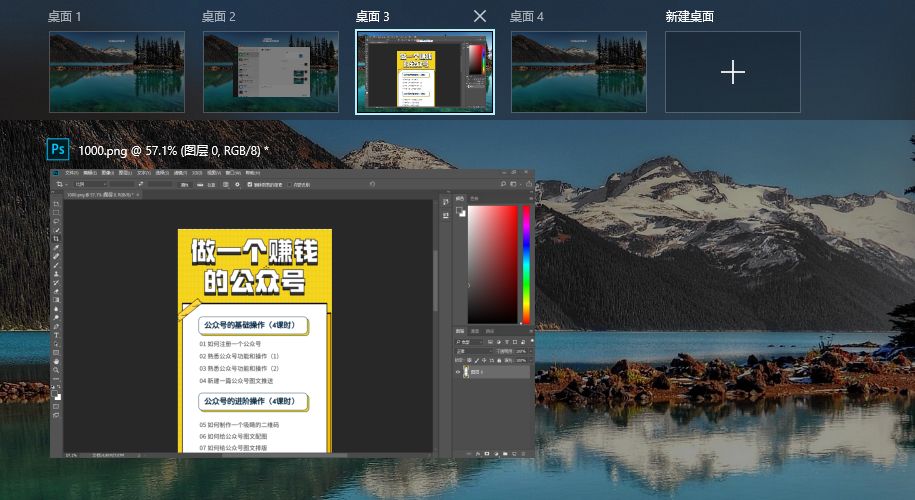
Task: Click the Screen Mode icon at toolbar bottom
Action: tap(56, 415)
